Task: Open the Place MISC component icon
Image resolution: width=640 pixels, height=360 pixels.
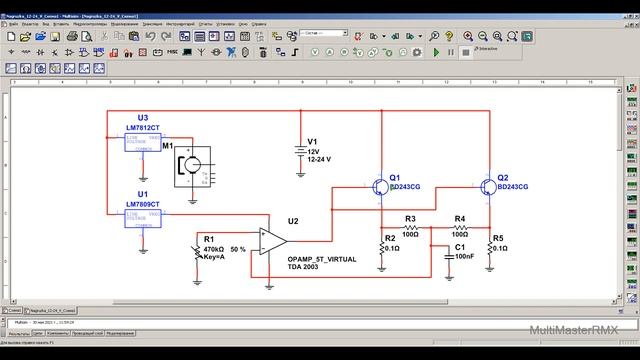Action: coord(172,52)
